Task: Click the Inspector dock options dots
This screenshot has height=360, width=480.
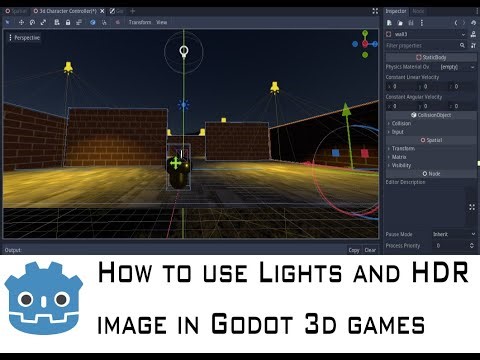Action: click(x=477, y=11)
